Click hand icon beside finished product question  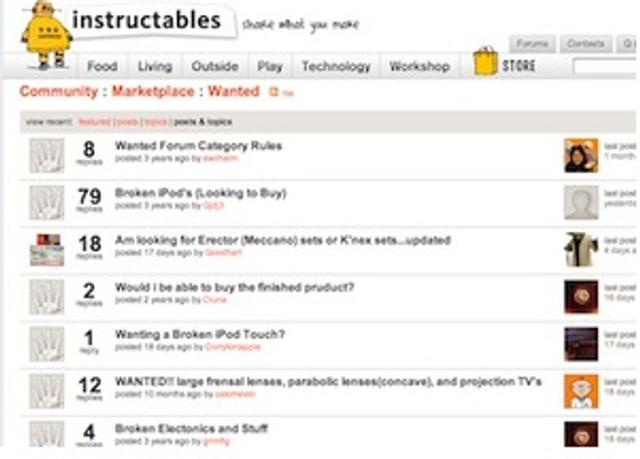point(46,297)
